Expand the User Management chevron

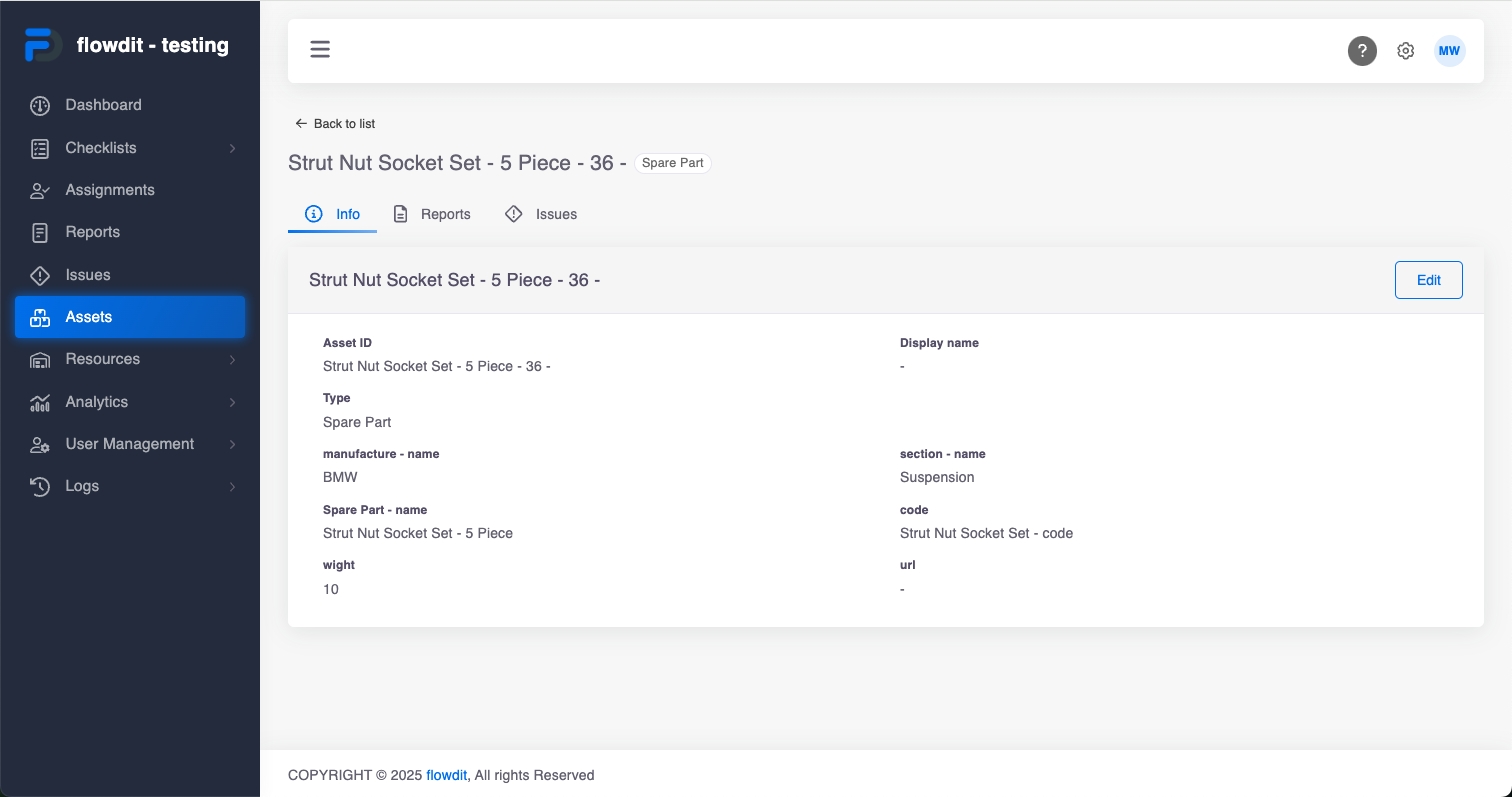tap(232, 444)
